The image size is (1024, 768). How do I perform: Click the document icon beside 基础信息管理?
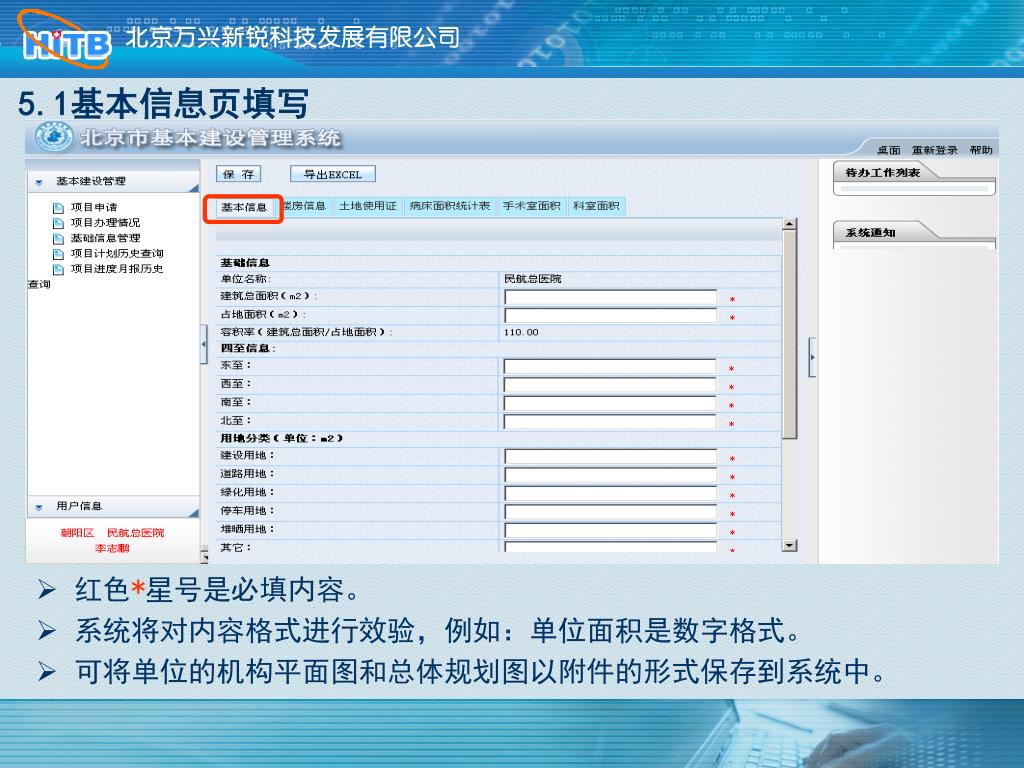(x=58, y=239)
